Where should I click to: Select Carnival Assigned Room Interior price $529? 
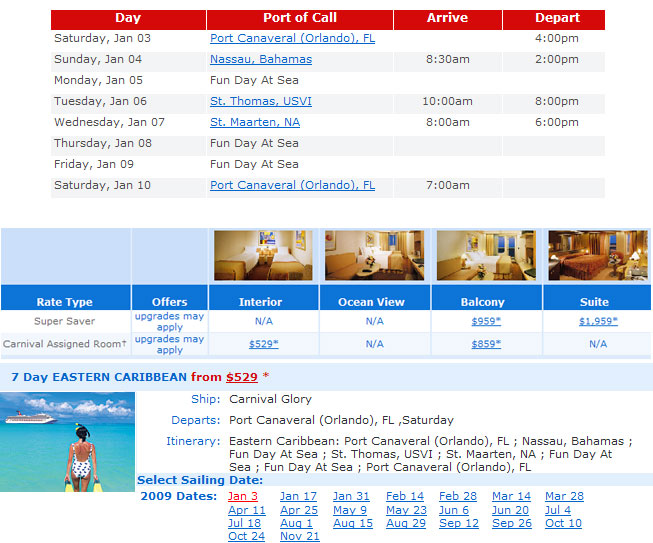point(264,344)
